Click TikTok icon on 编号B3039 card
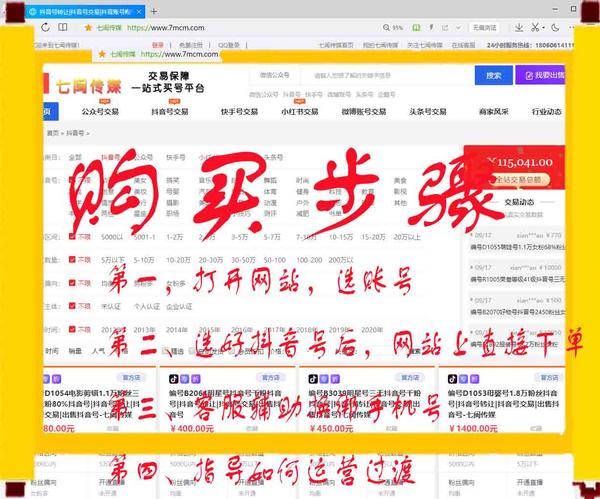 pyautogui.click(x=313, y=379)
